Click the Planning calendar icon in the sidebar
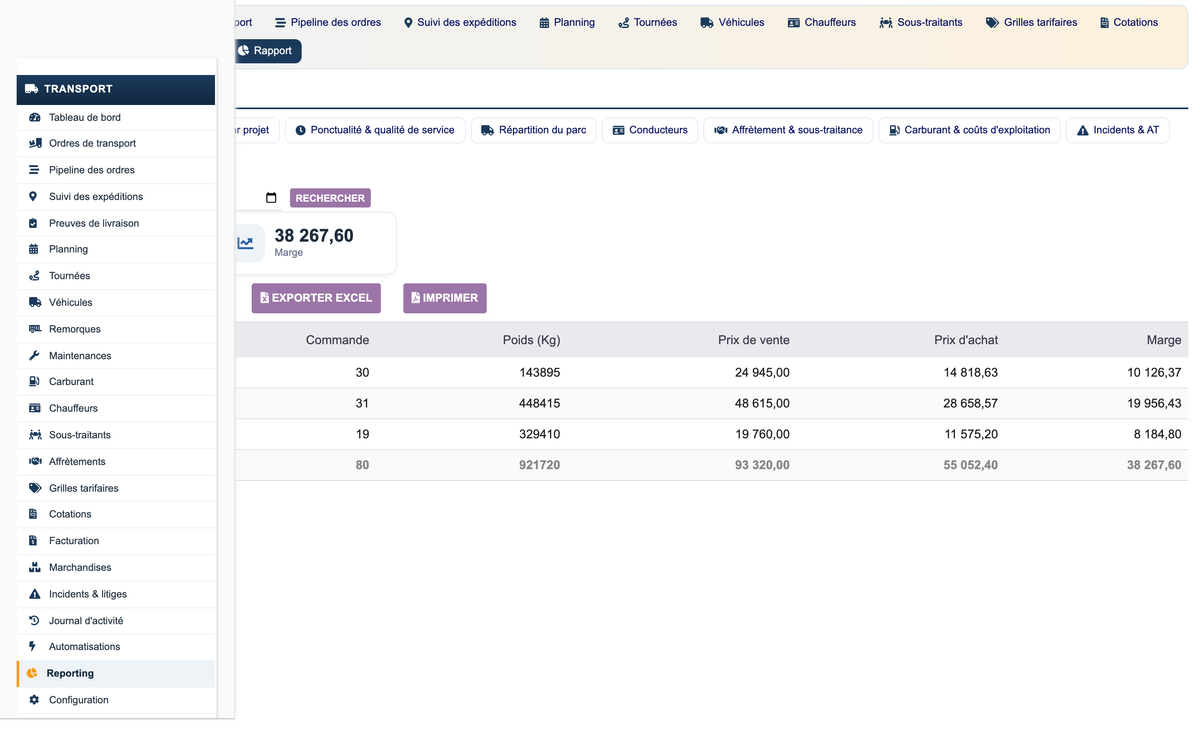Image resolution: width=1200 pixels, height=750 pixels. [x=34, y=249]
